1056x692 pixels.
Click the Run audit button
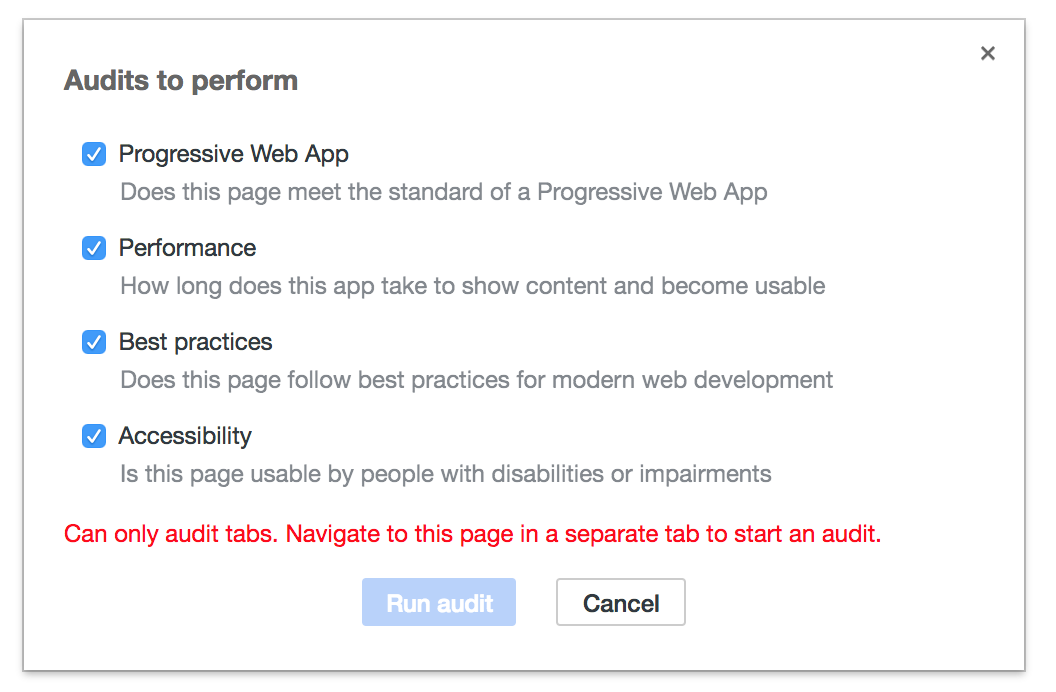pos(438,602)
